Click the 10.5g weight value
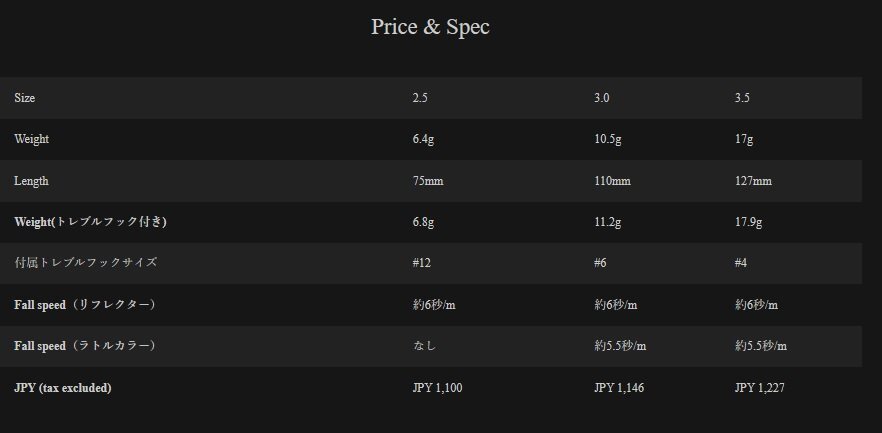 tap(608, 139)
